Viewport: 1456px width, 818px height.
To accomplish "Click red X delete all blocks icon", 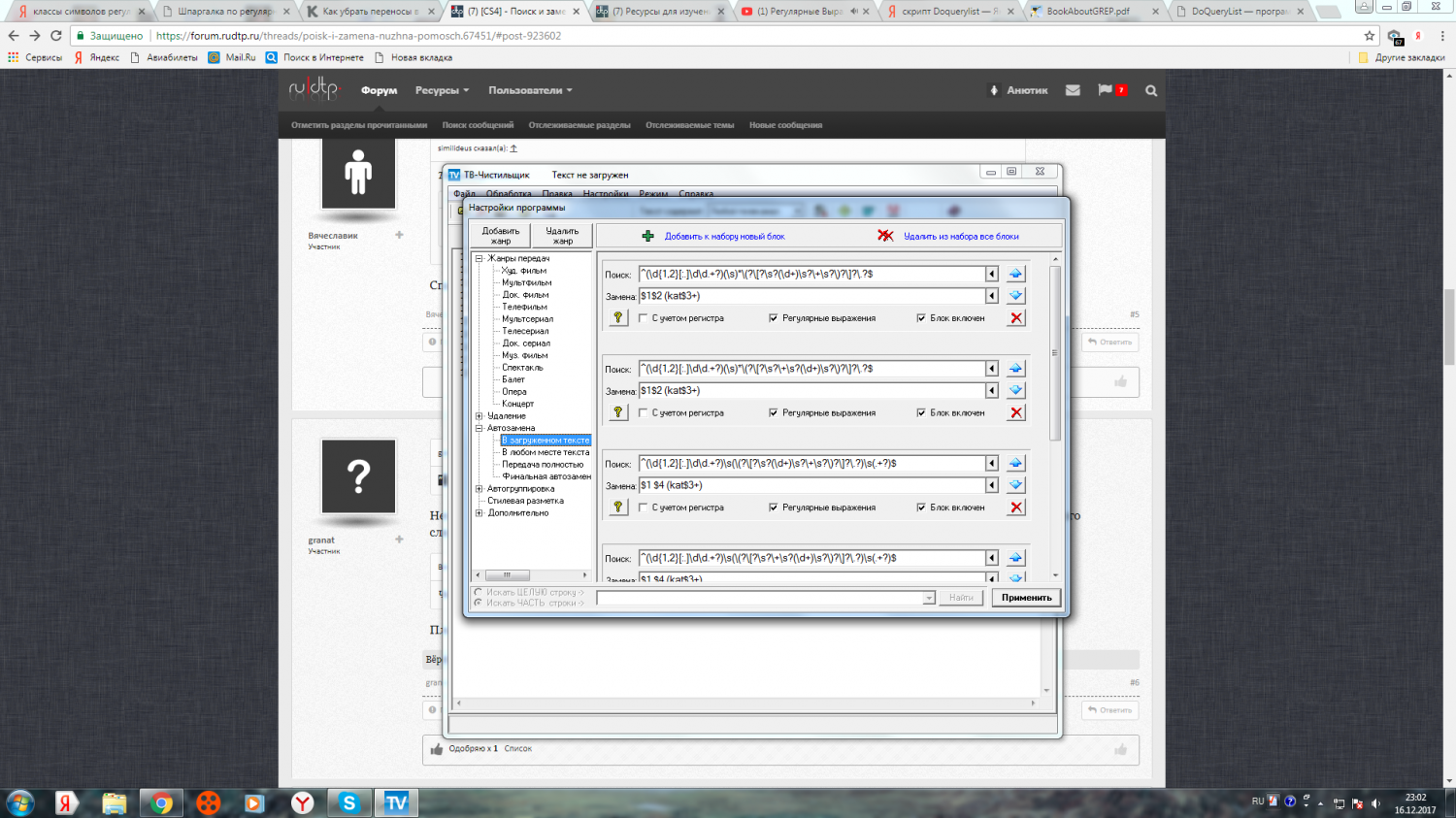I will tap(885, 236).
